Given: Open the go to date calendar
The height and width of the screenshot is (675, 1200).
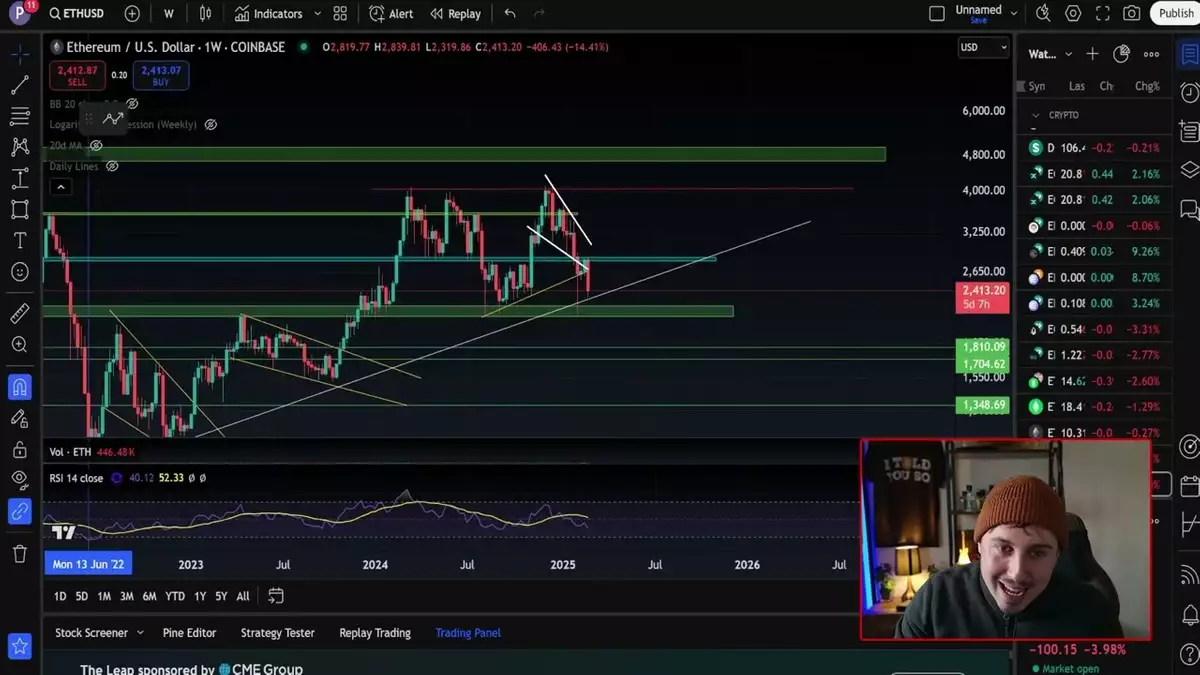Looking at the screenshot, I should (276, 596).
